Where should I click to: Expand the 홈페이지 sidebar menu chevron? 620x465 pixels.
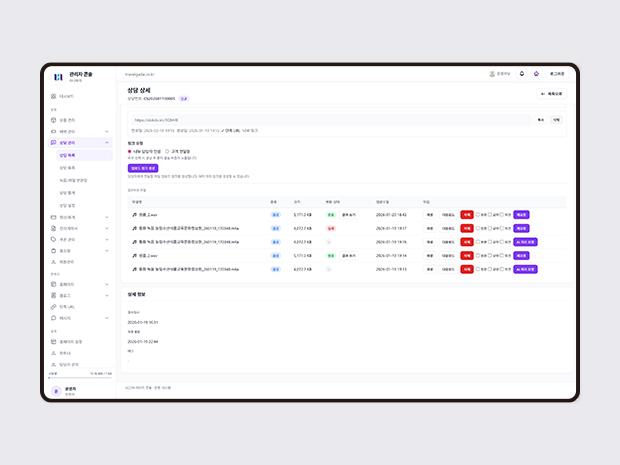click(107, 284)
